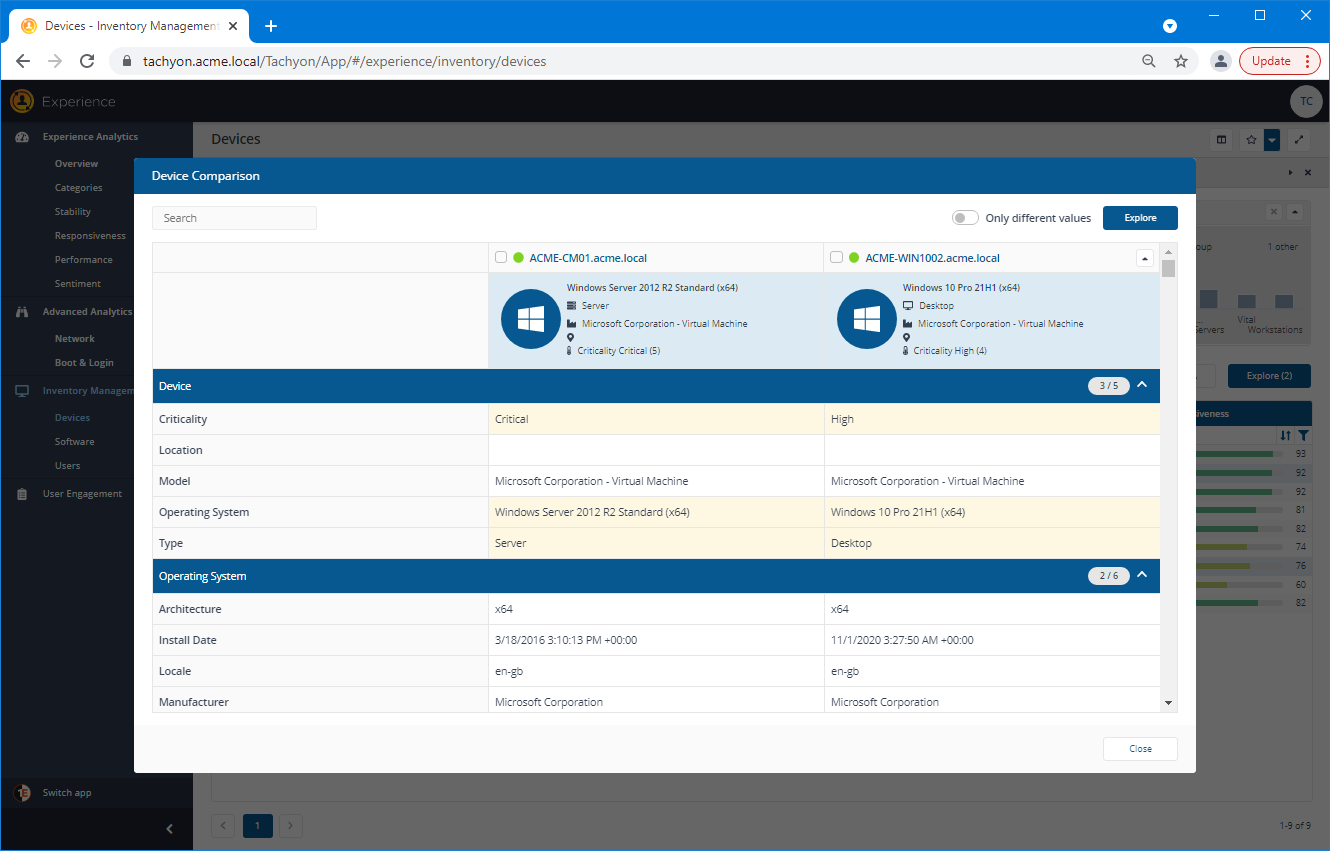Image resolution: width=1330 pixels, height=851 pixels.
Task: Click the Experience app logo icon
Action: [x=22, y=101]
